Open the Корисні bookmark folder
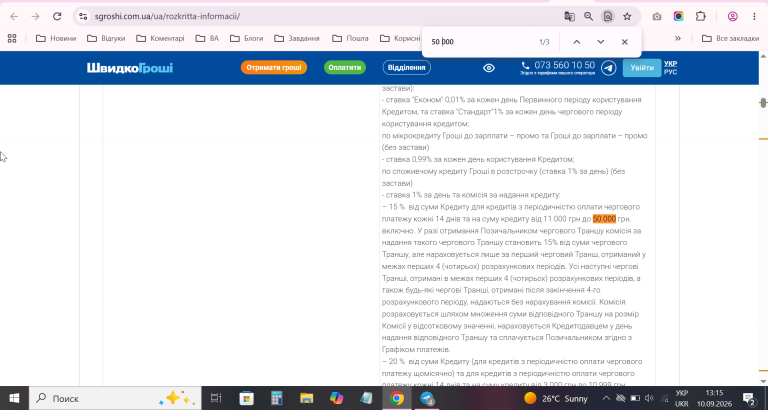768x410 pixels. coord(400,38)
